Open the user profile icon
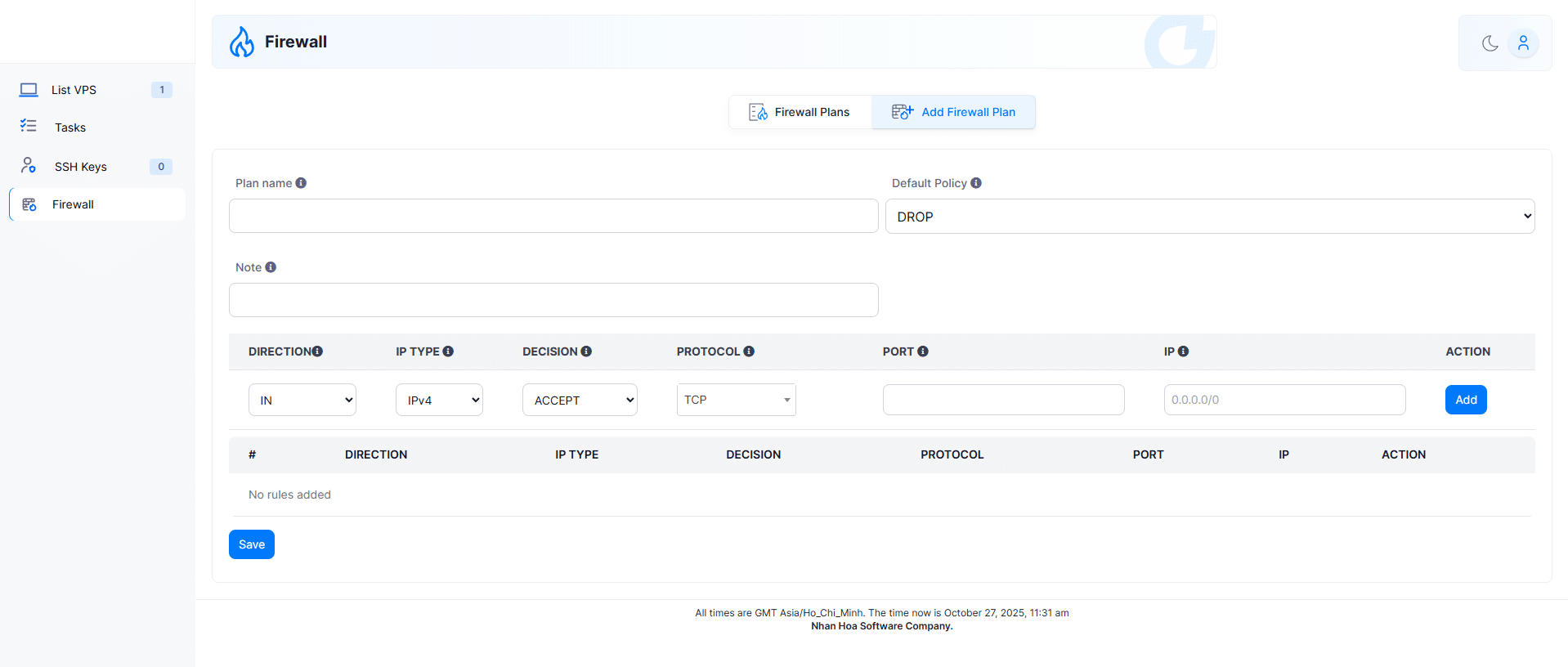The width and height of the screenshot is (1568, 667). (1523, 43)
